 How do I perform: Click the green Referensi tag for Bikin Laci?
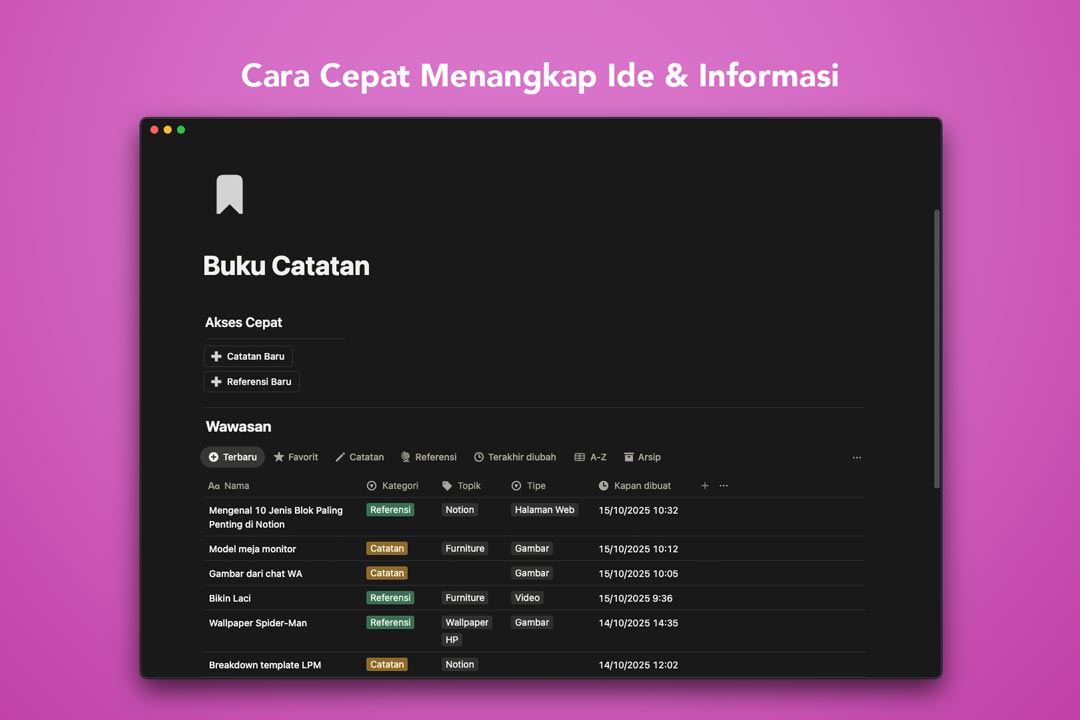[390, 598]
